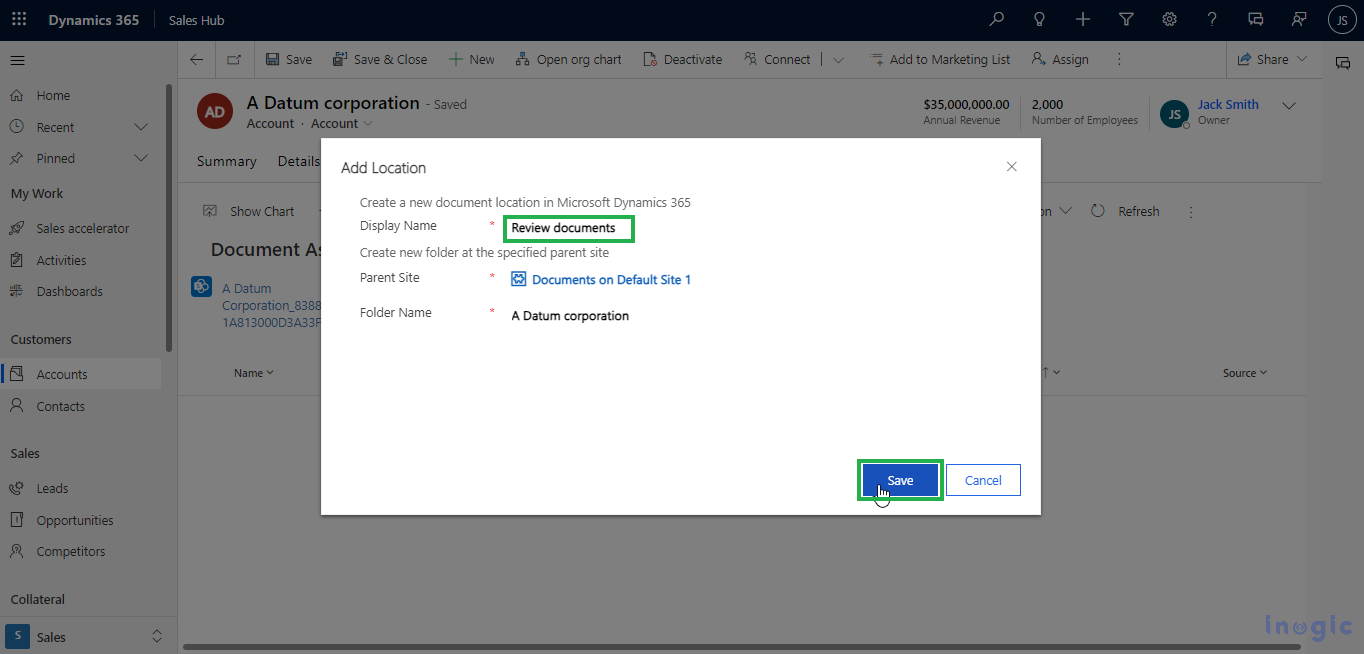1364x654 pixels.
Task: Expand the record header chevron
Action: point(1289,106)
